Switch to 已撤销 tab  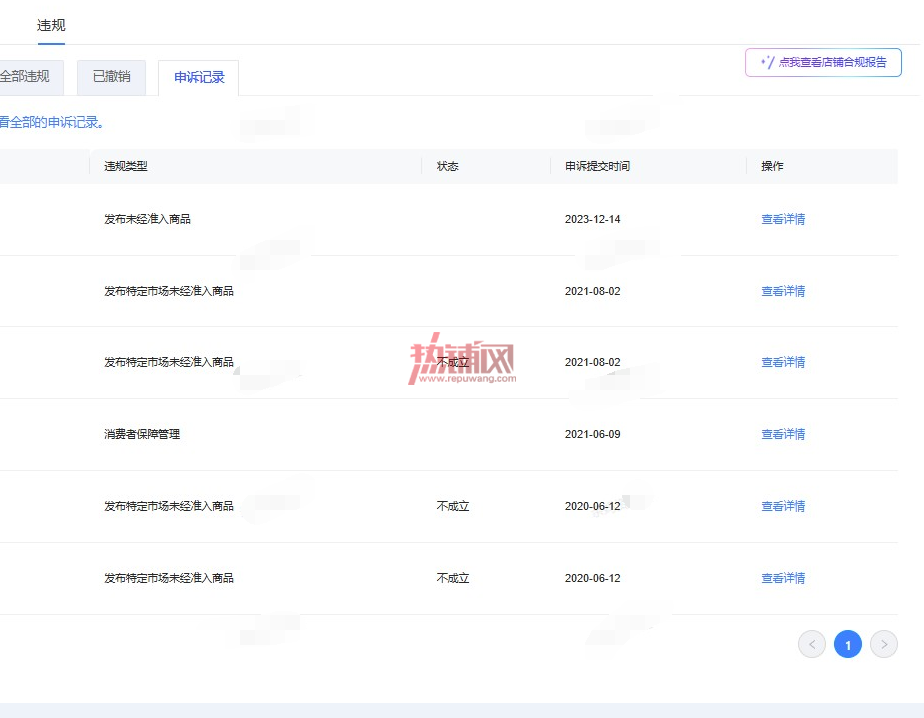coord(111,77)
